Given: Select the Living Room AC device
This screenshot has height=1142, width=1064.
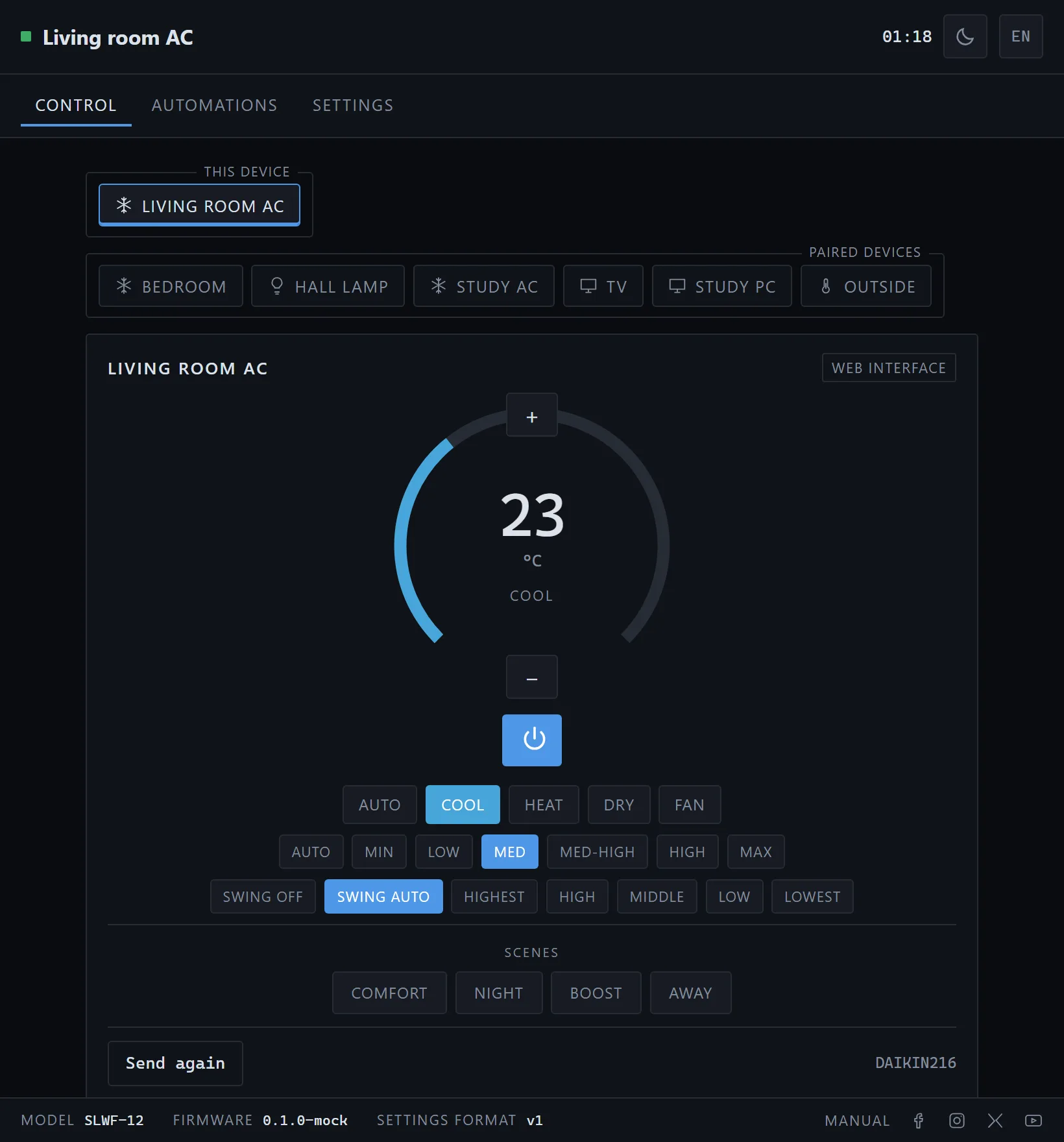Looking at the screenshot, I should pyautogui.click(x=199, y=206).
